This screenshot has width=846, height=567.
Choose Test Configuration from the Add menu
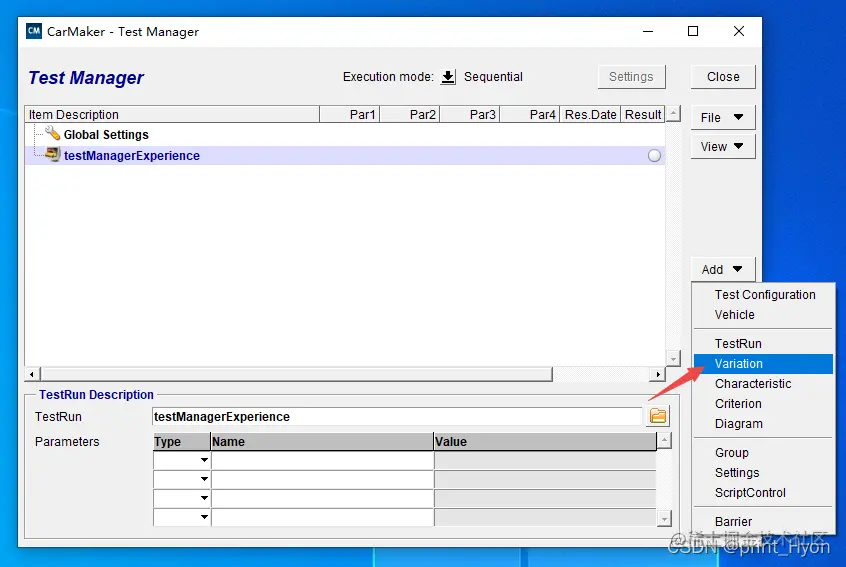coord(765,295)
